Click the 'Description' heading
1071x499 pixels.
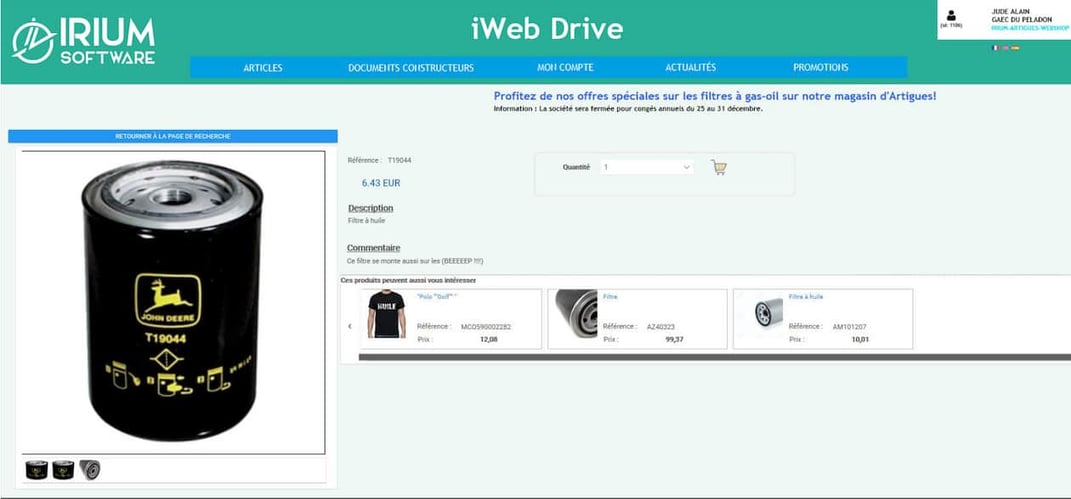tap(370, 208)
